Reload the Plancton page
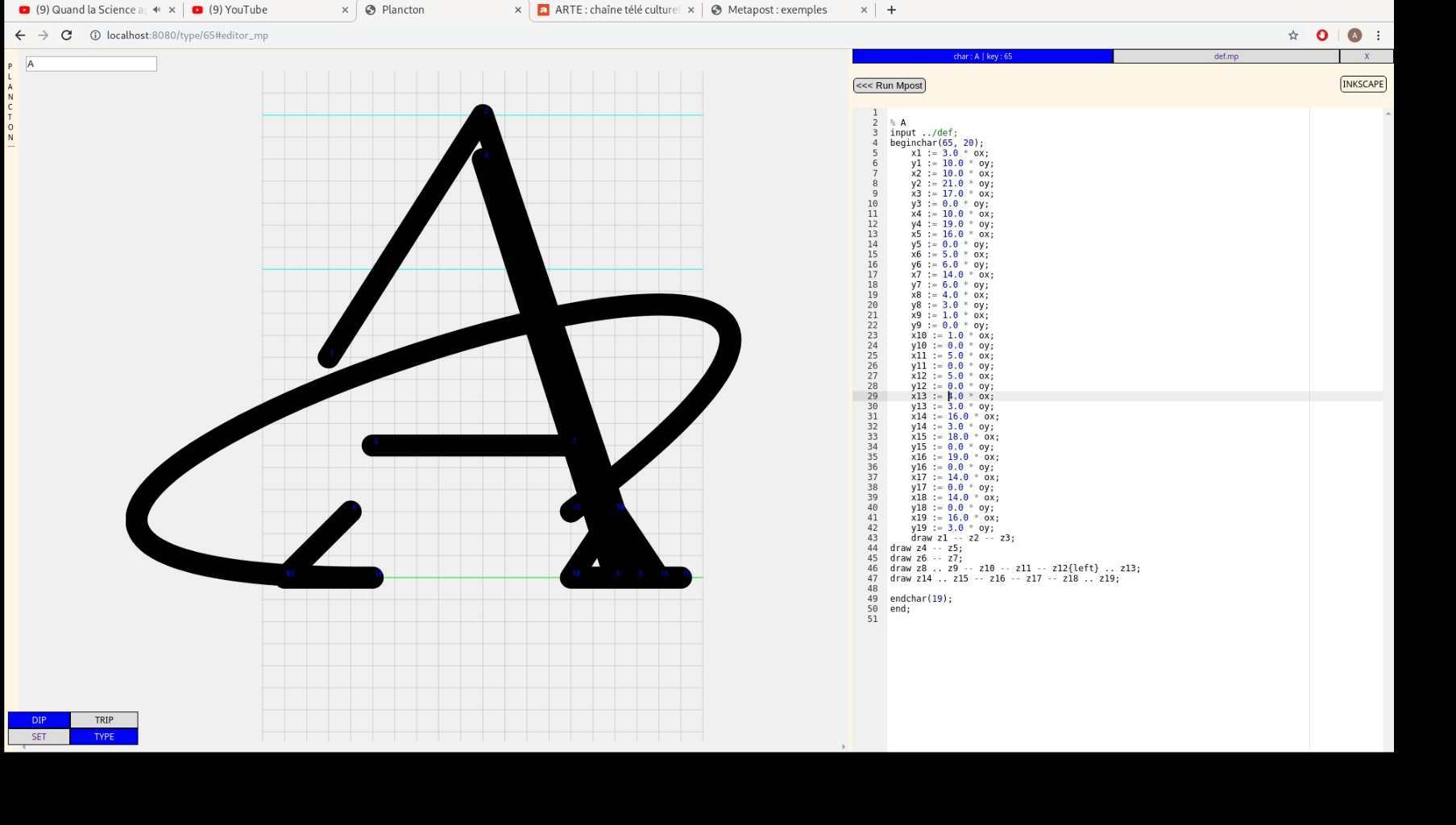1456x825 pixels. coord(67,35)
